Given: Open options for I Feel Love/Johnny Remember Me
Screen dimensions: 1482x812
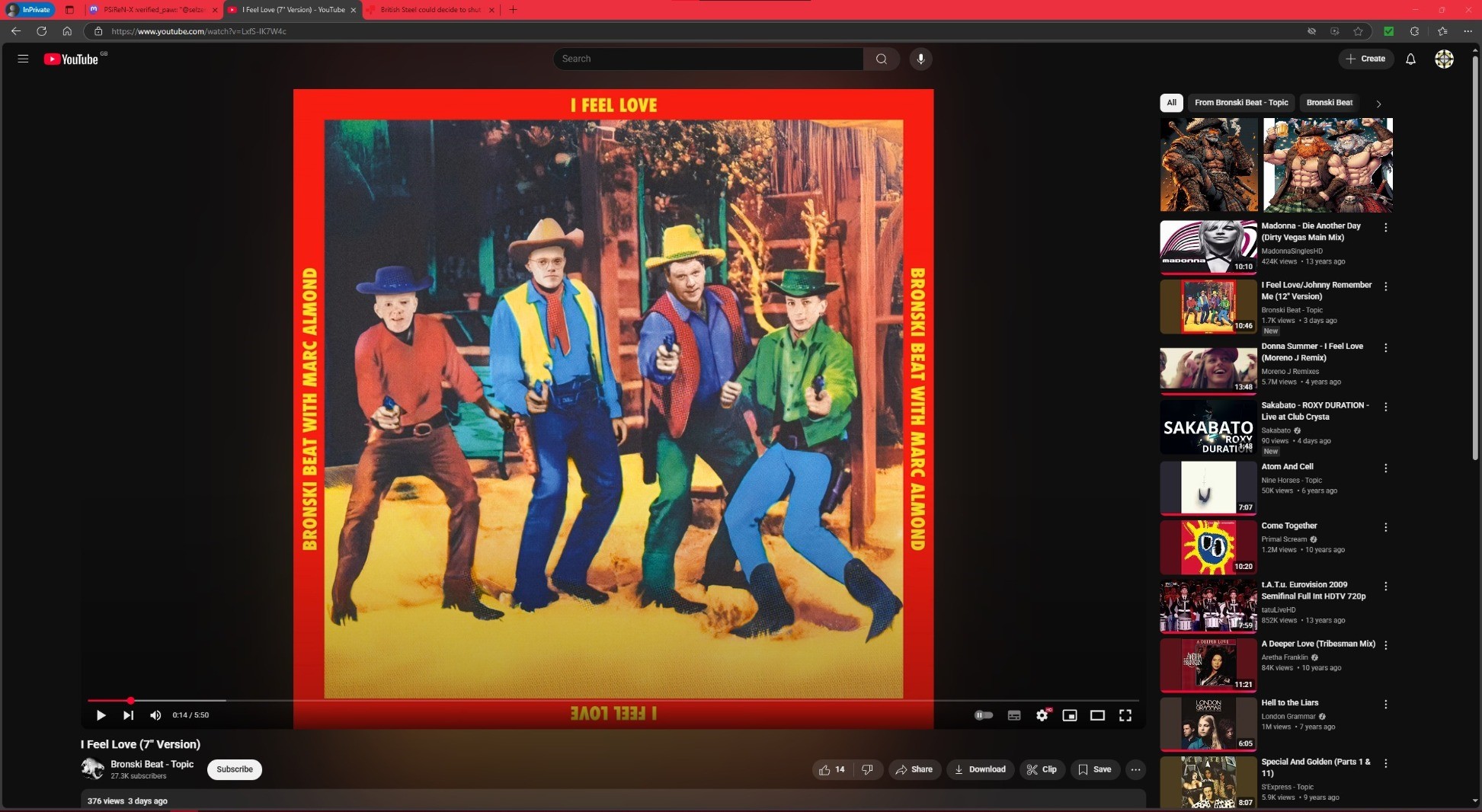Looking at the screenshot, I should pyautogui.click(x=1386, y=286).
